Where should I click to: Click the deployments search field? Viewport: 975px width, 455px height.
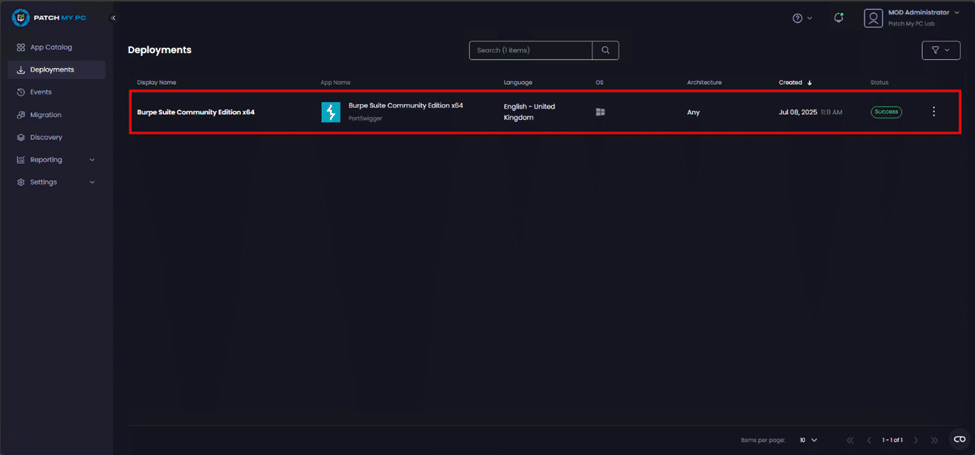click(531, 50)
